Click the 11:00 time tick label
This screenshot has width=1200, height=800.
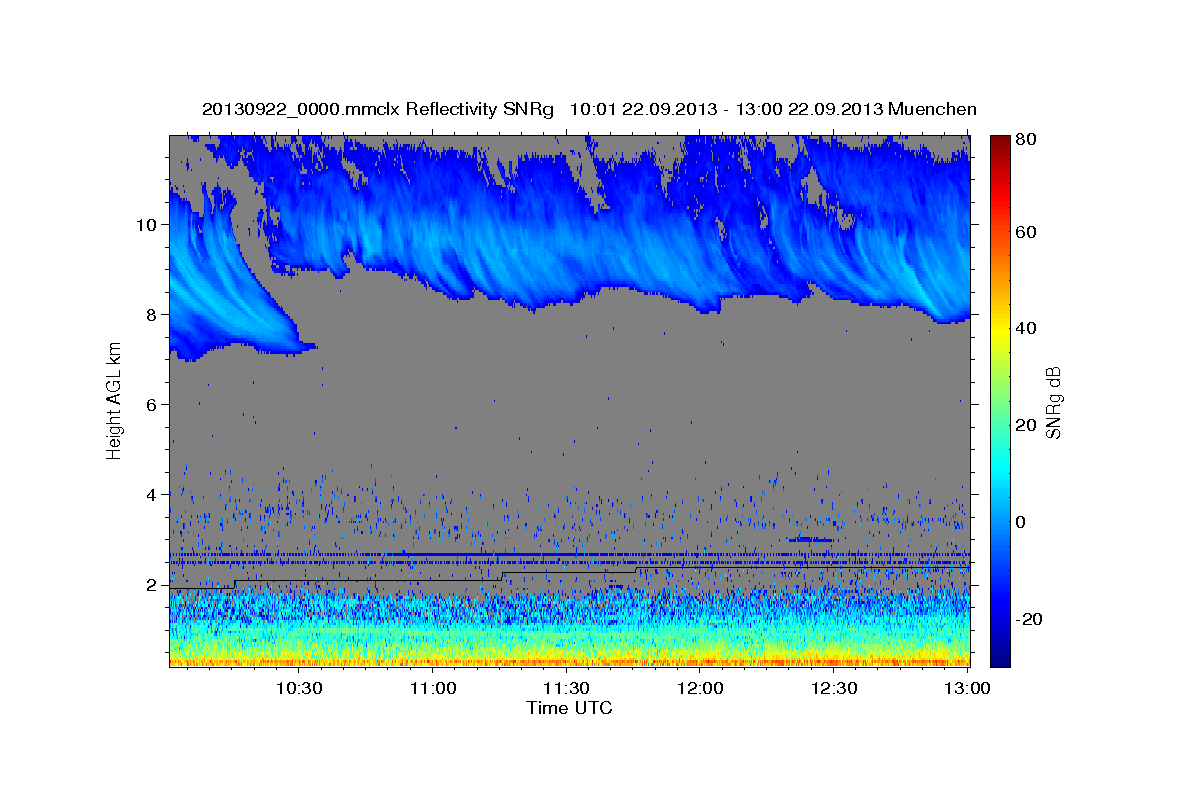click(433, 688)
